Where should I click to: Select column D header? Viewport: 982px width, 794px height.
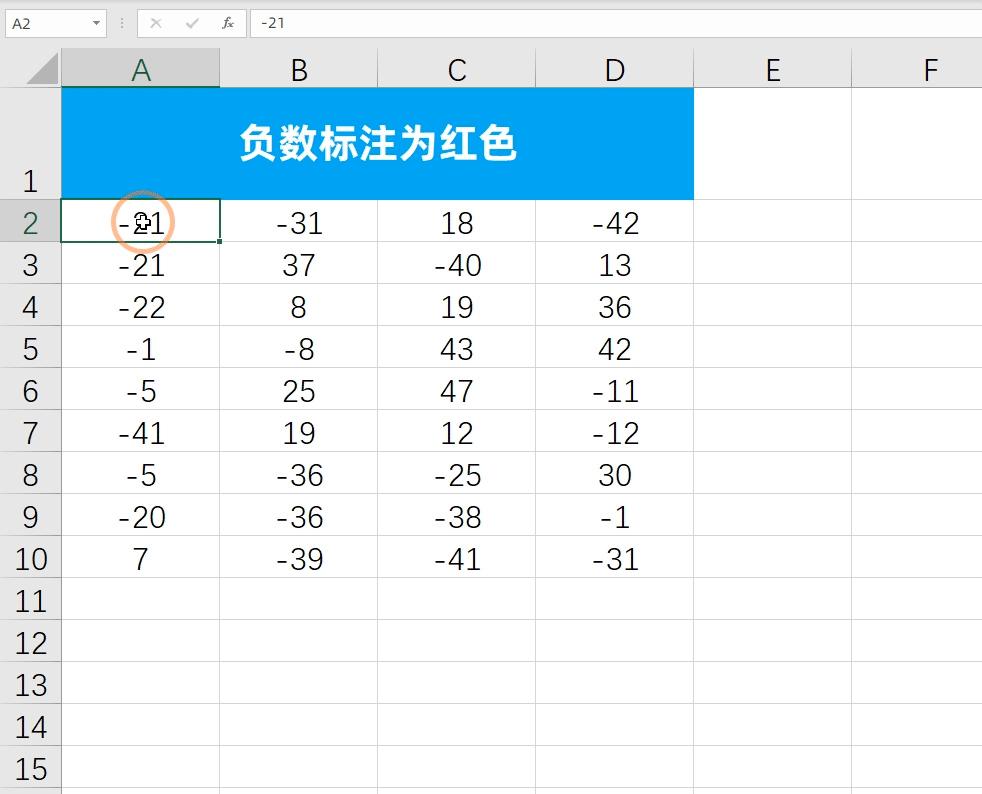click(x=614, y=68)
